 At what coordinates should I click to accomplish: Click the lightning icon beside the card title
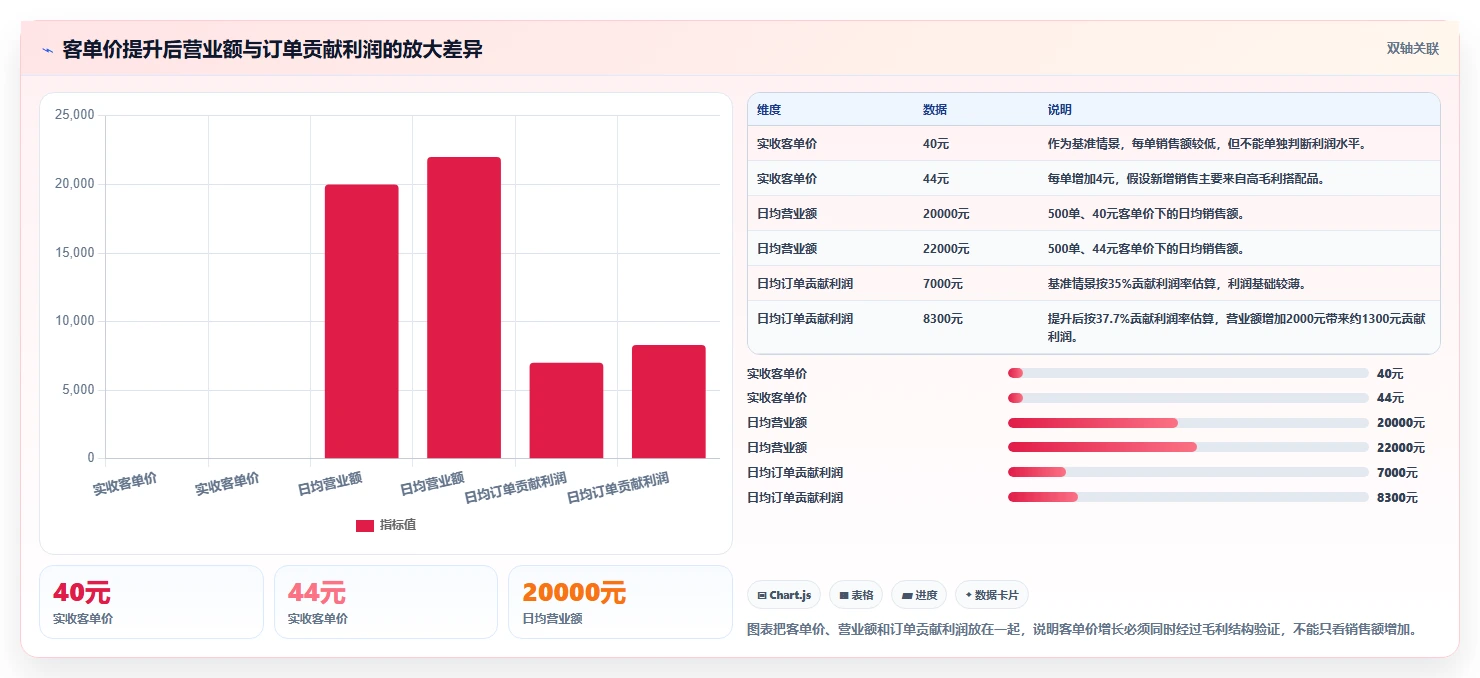[x=47, y=50]
